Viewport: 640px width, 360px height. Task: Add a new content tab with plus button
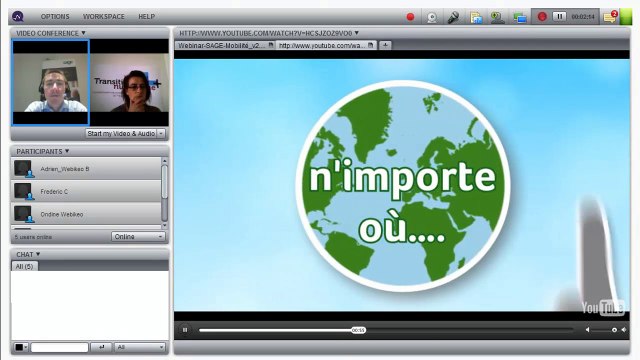coord(385,45)
